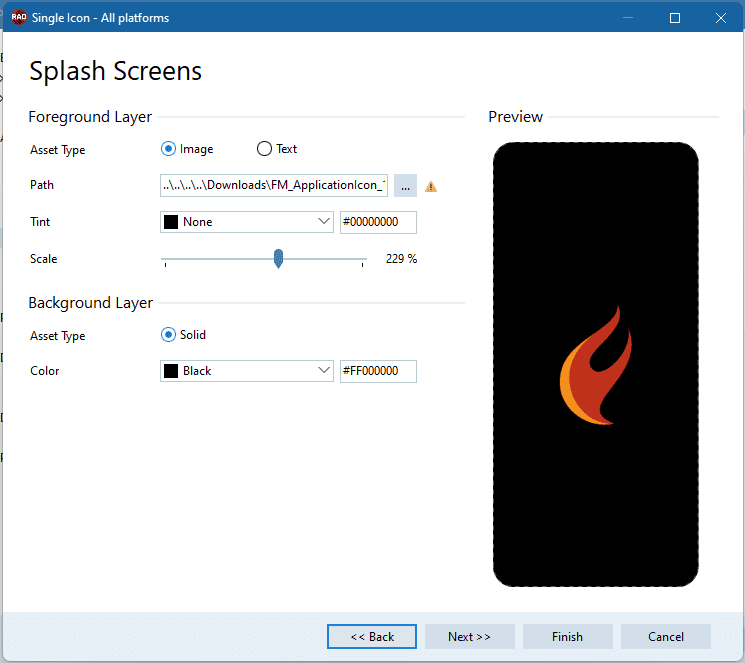Click the Preview section label
This screenshot has width=745, height=663.
[516, 117]
